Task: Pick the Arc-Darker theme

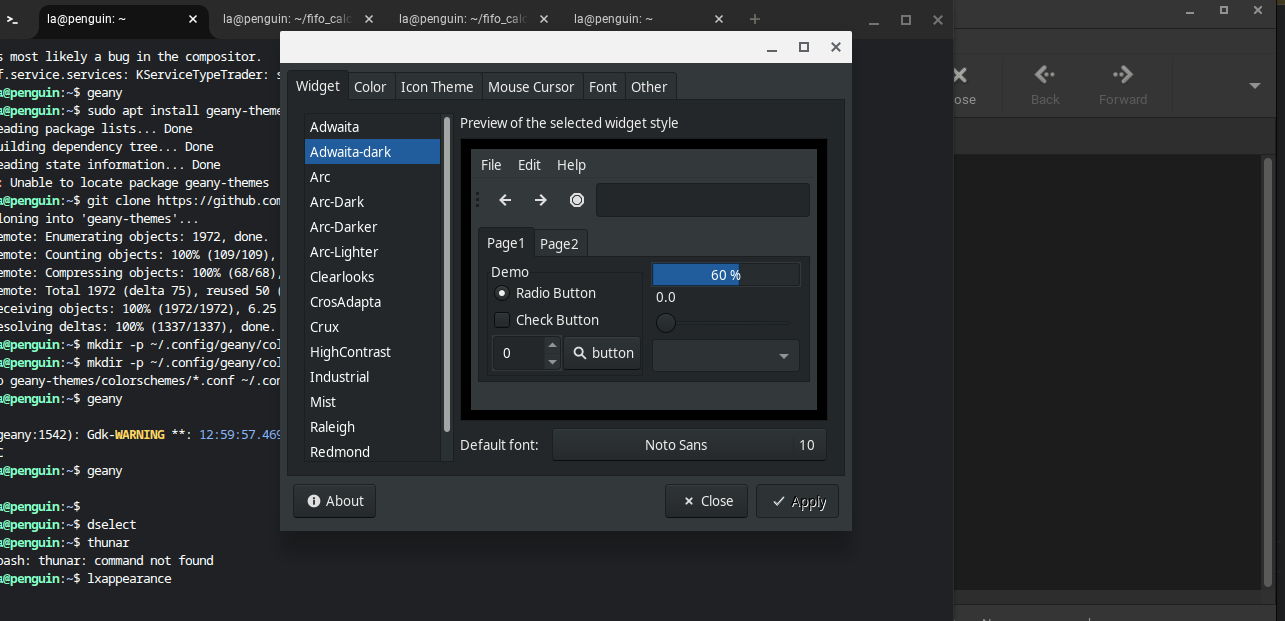Action: coord(372,227)
